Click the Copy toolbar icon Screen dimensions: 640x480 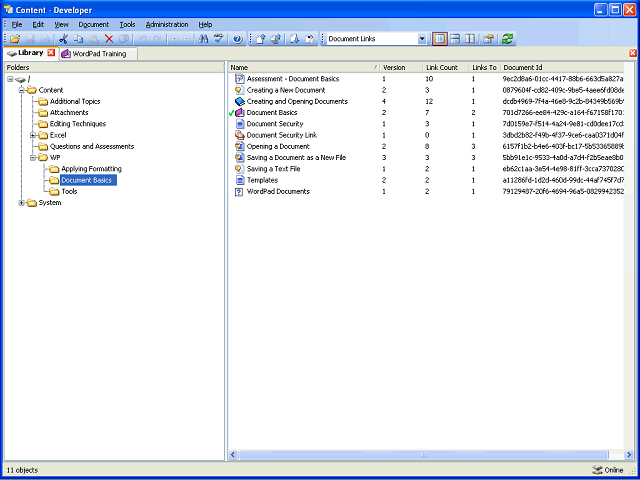click(x=78, y=39)
